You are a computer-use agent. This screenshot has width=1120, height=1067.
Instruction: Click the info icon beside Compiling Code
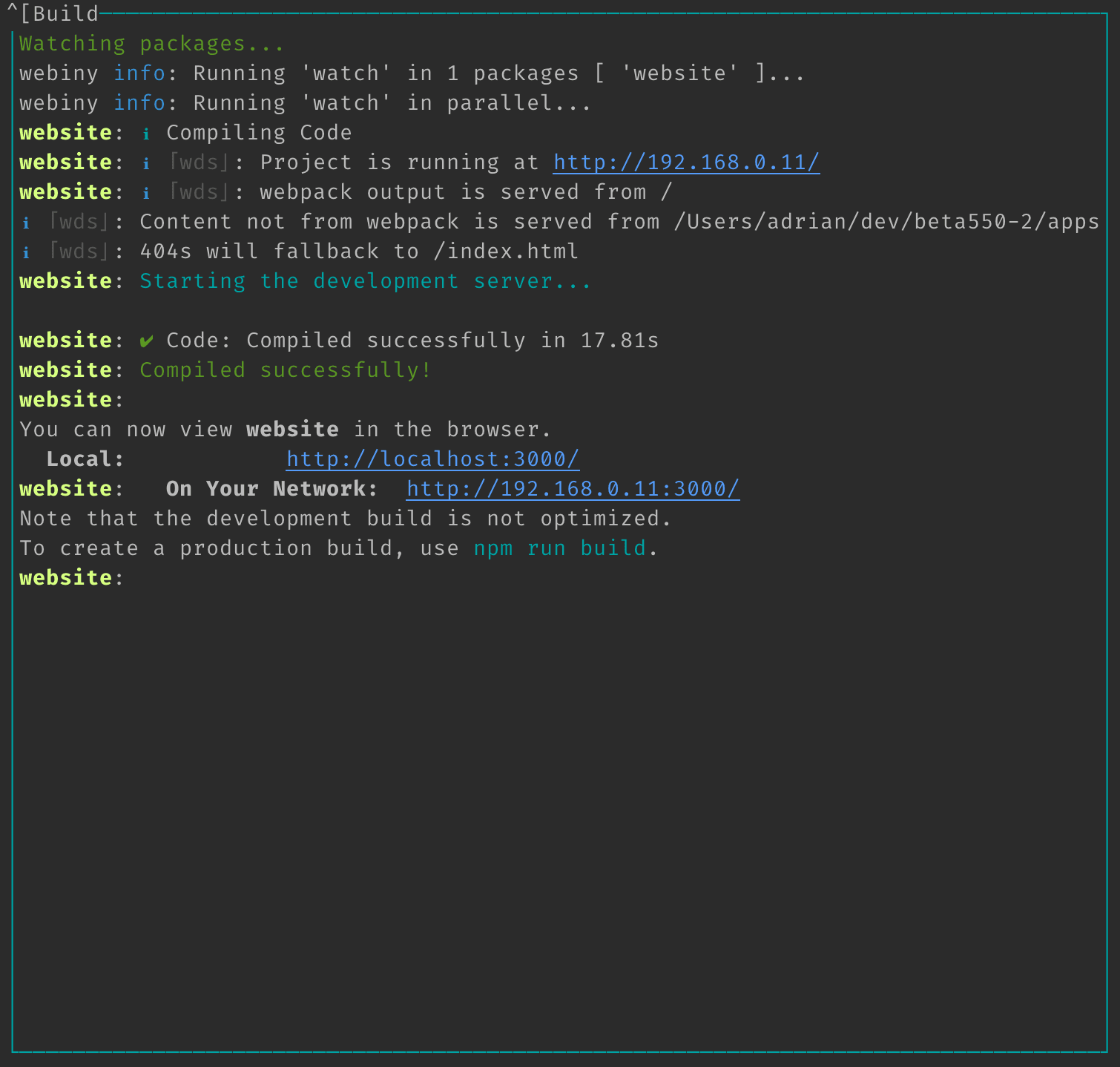click(x=146, y=134)
